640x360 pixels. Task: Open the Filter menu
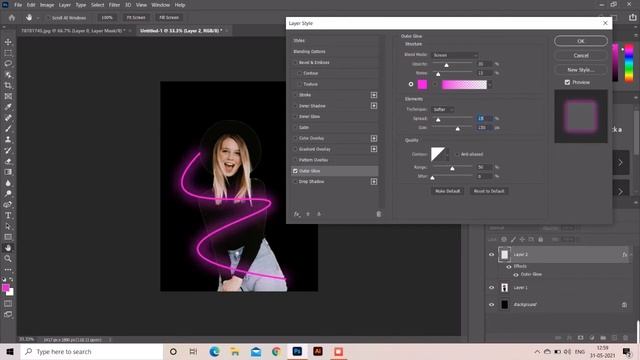[x=114, y=5]
